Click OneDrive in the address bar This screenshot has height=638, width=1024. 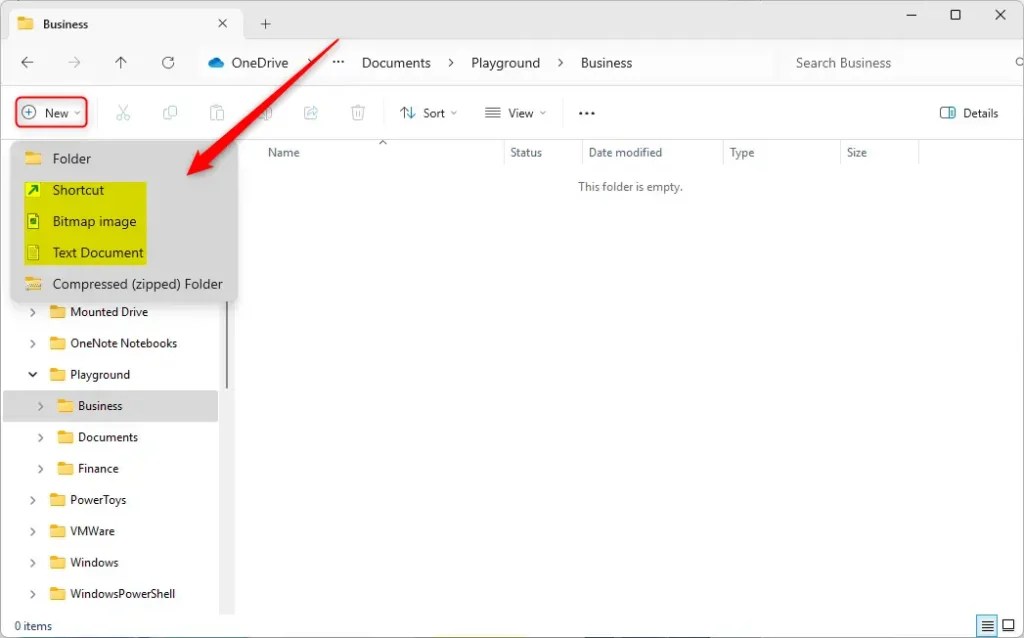(x=260, y=63)
